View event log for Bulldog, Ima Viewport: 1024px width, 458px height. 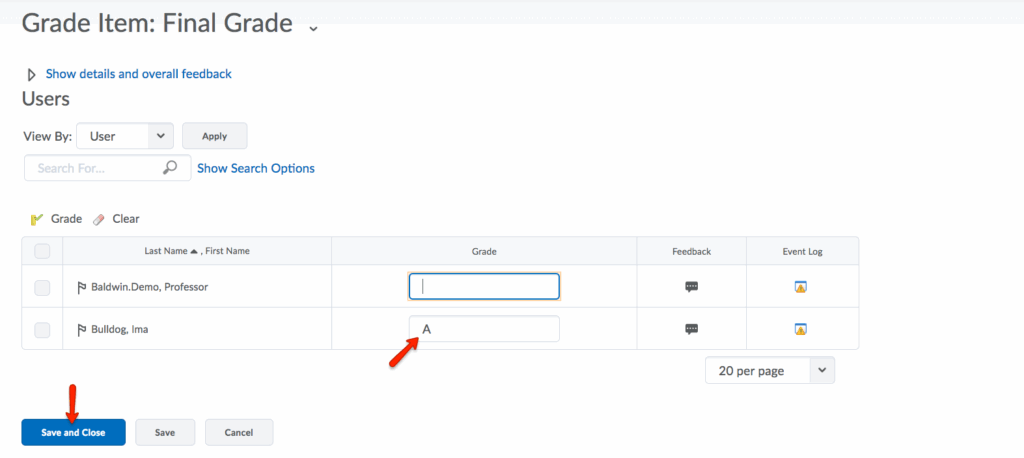tap(800, 328)
